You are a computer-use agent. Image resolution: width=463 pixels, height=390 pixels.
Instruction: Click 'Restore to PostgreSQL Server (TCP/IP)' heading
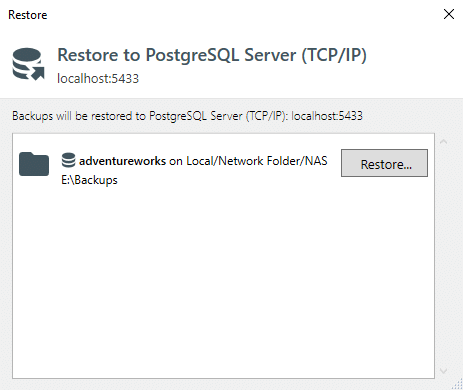coord(212,55)
